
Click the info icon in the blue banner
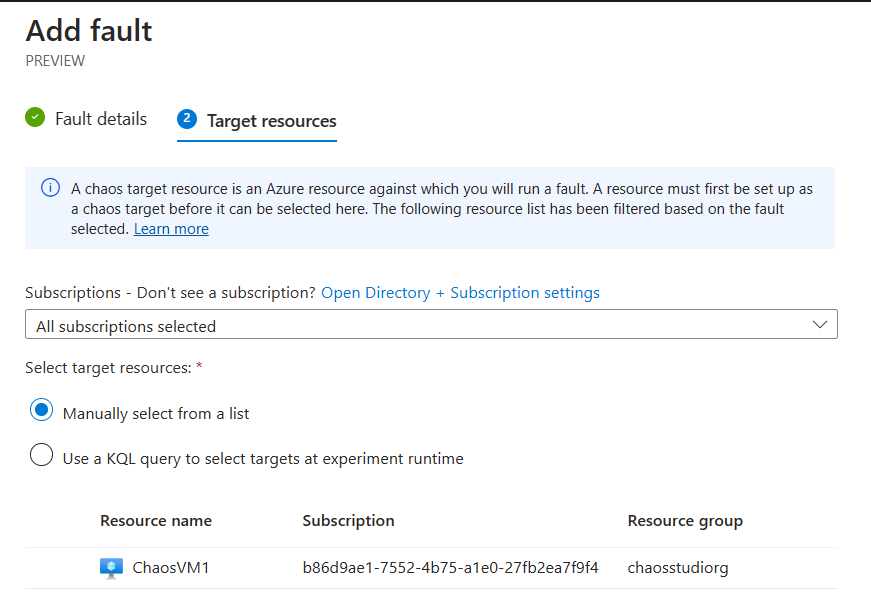pos(49,189)
